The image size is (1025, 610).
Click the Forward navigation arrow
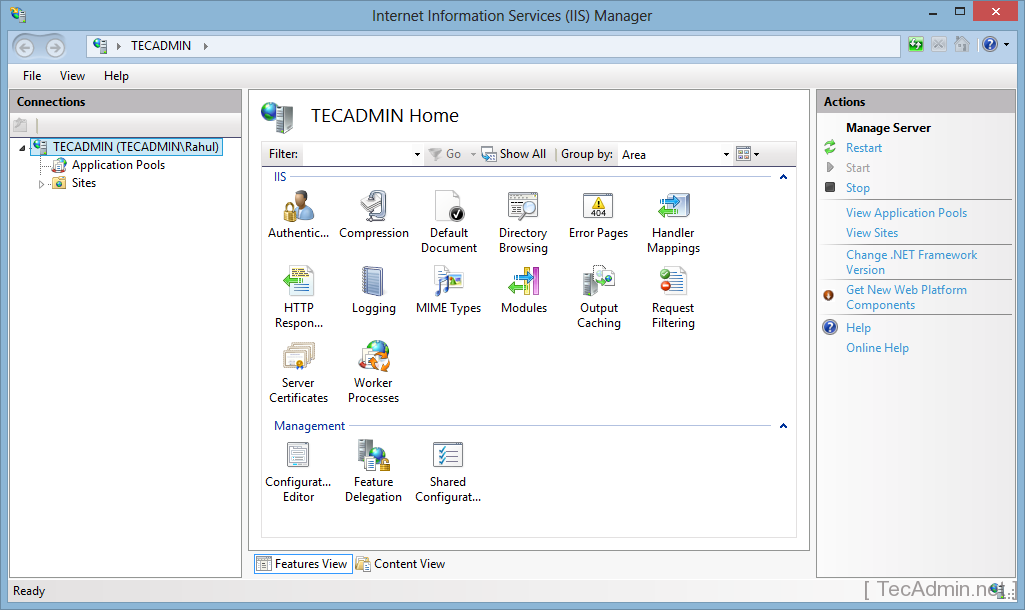pyautogui.click(x=55, y=47)
